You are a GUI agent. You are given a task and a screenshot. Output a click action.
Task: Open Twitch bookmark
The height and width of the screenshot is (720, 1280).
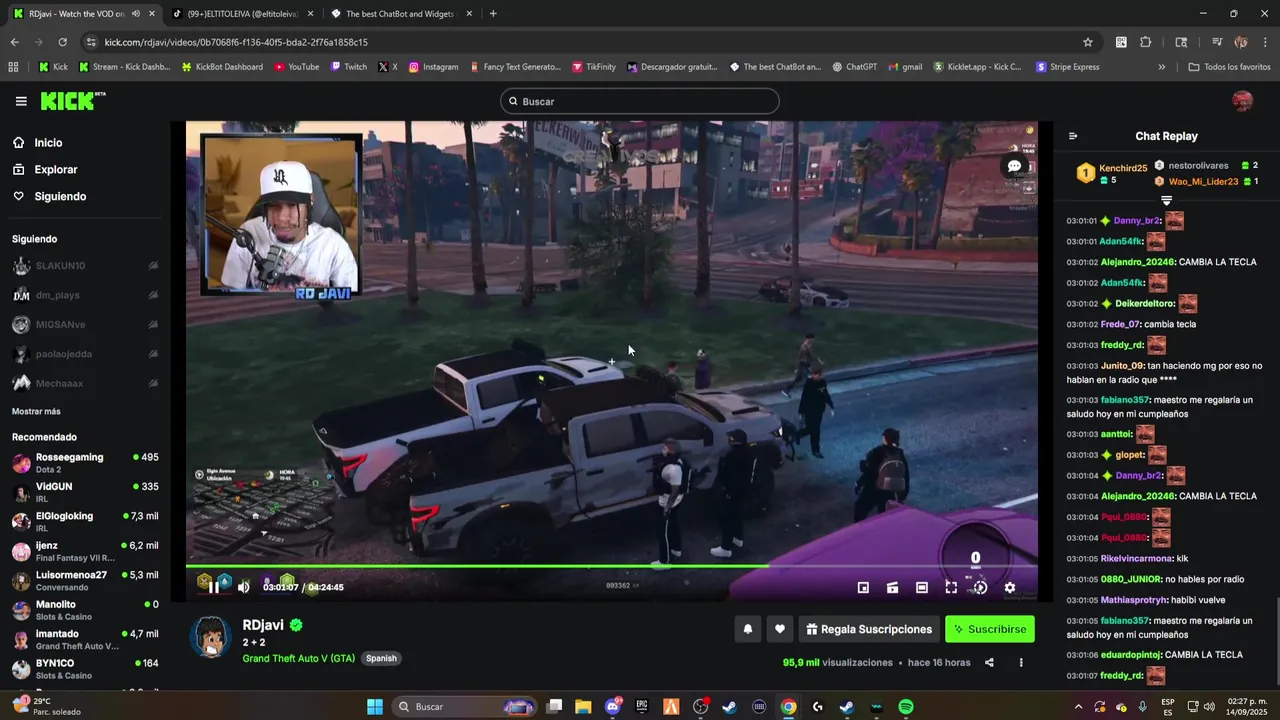click(x=348, y=67)
